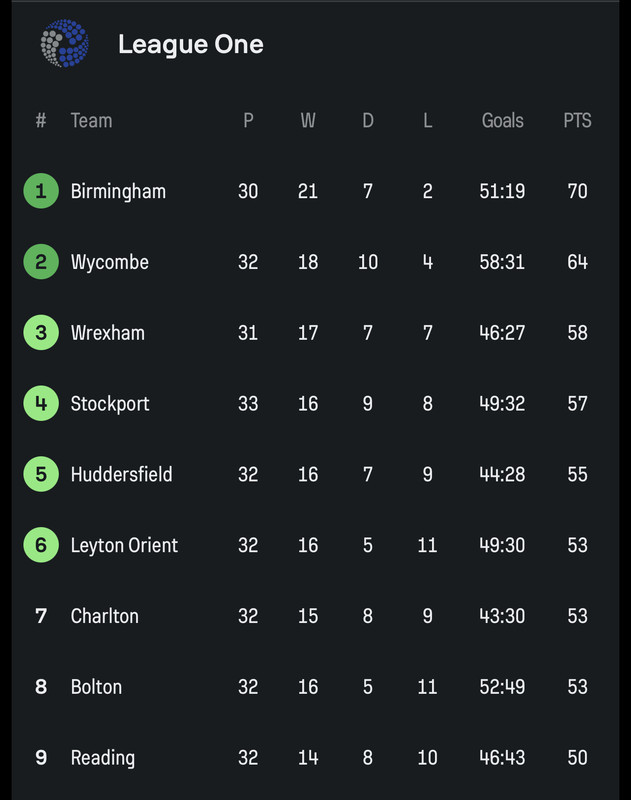The width and height of the screenshot is (631, 800).
Task: Click Birmingham's 70 points value
Action: click(577, 191)
